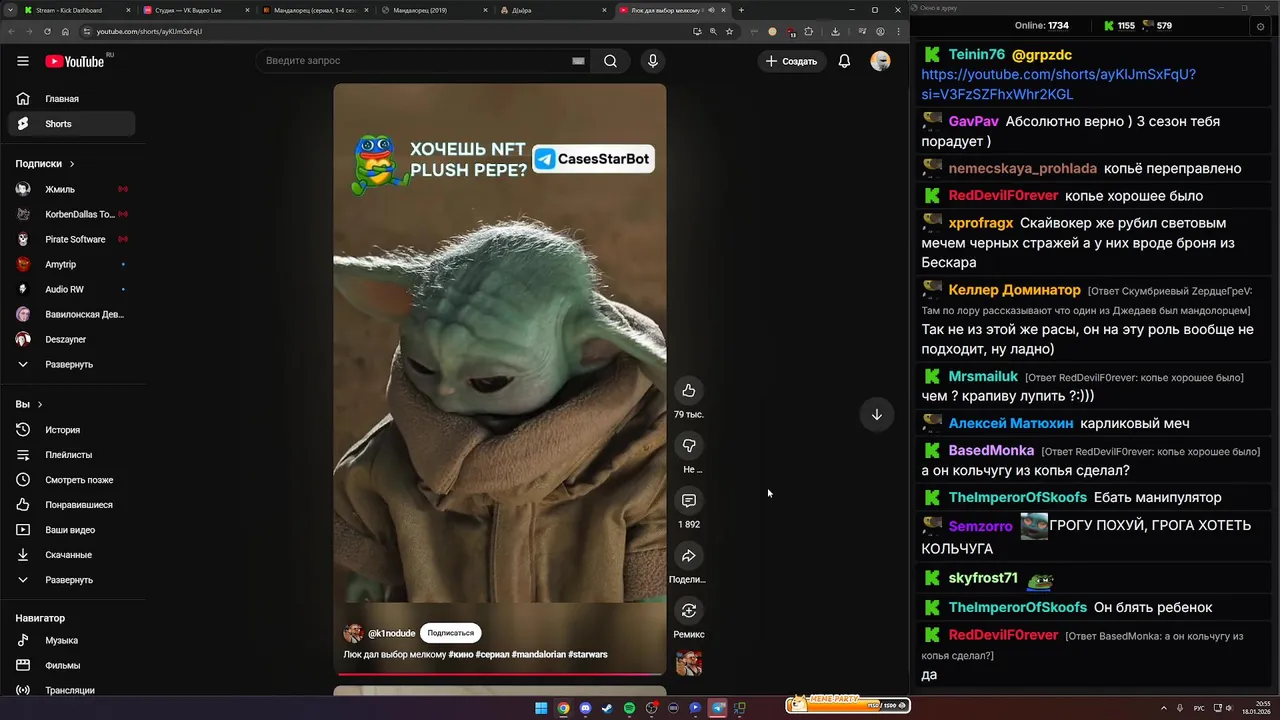Subscribe to @k1nodude with Подписаться

click(x=450, y=633)
